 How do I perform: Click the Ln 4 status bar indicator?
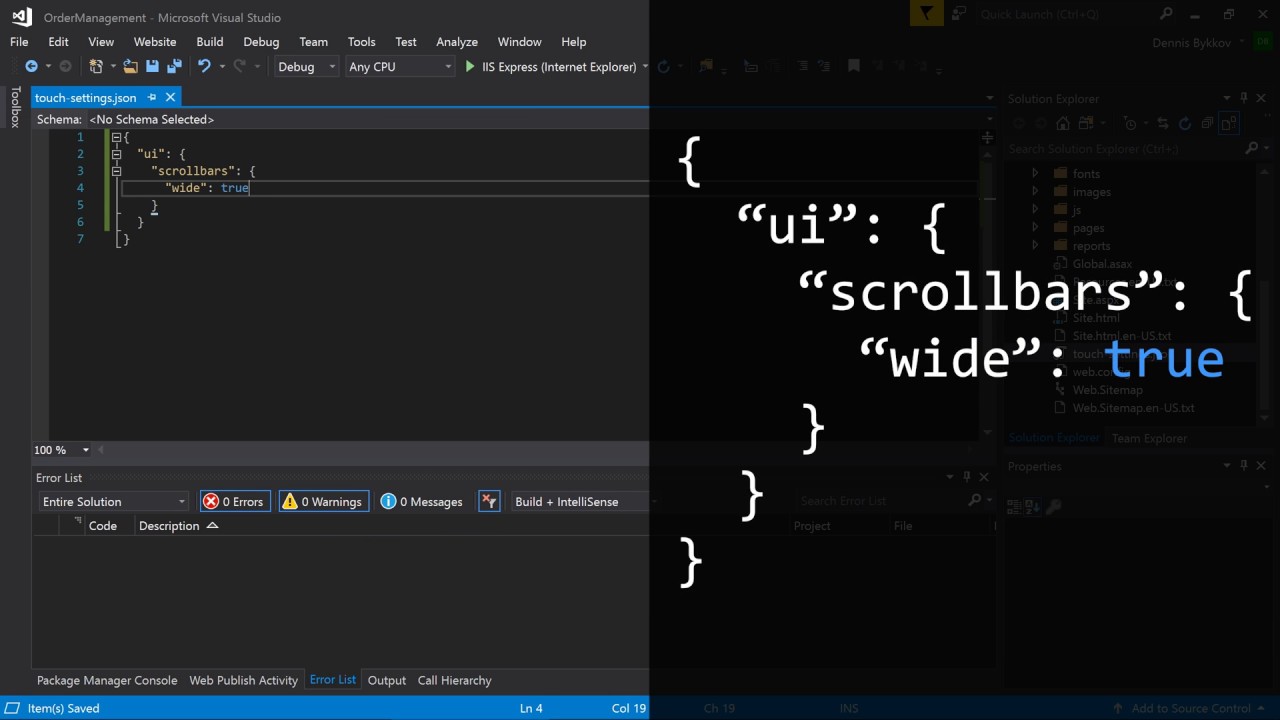click(x=531, y=708)
